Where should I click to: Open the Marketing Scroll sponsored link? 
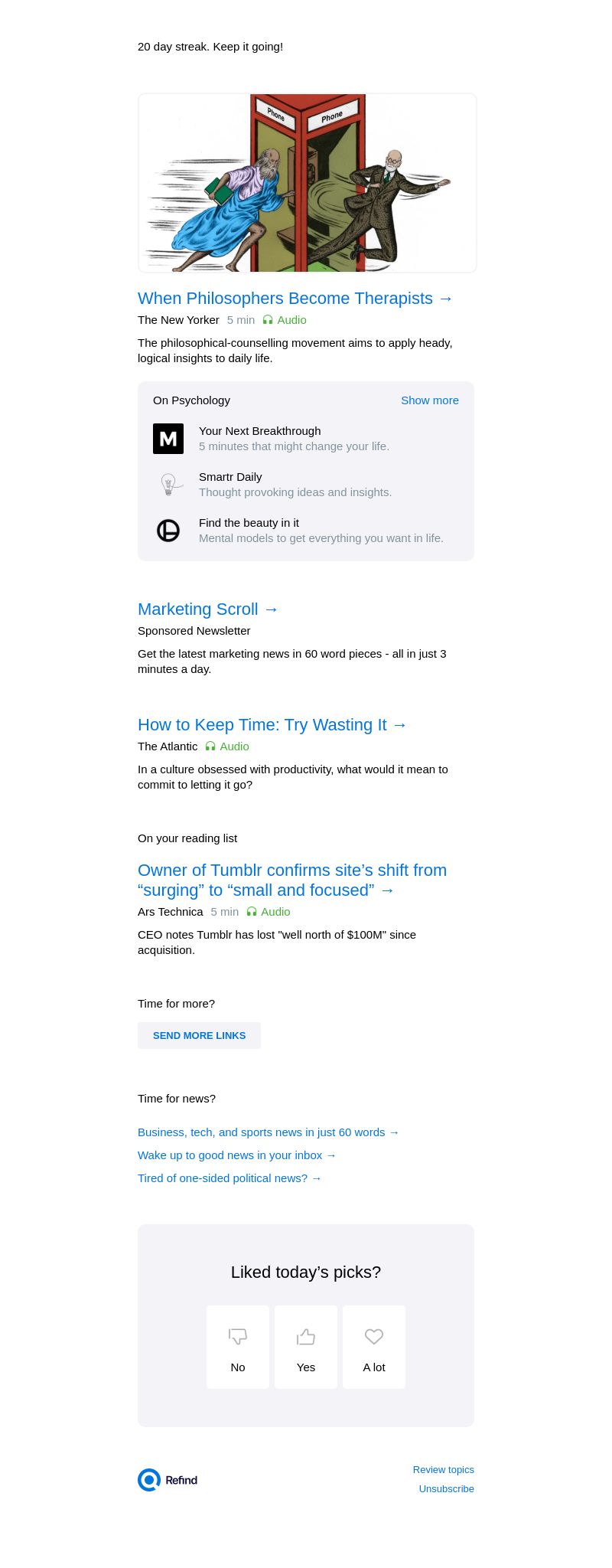(208, 609)
